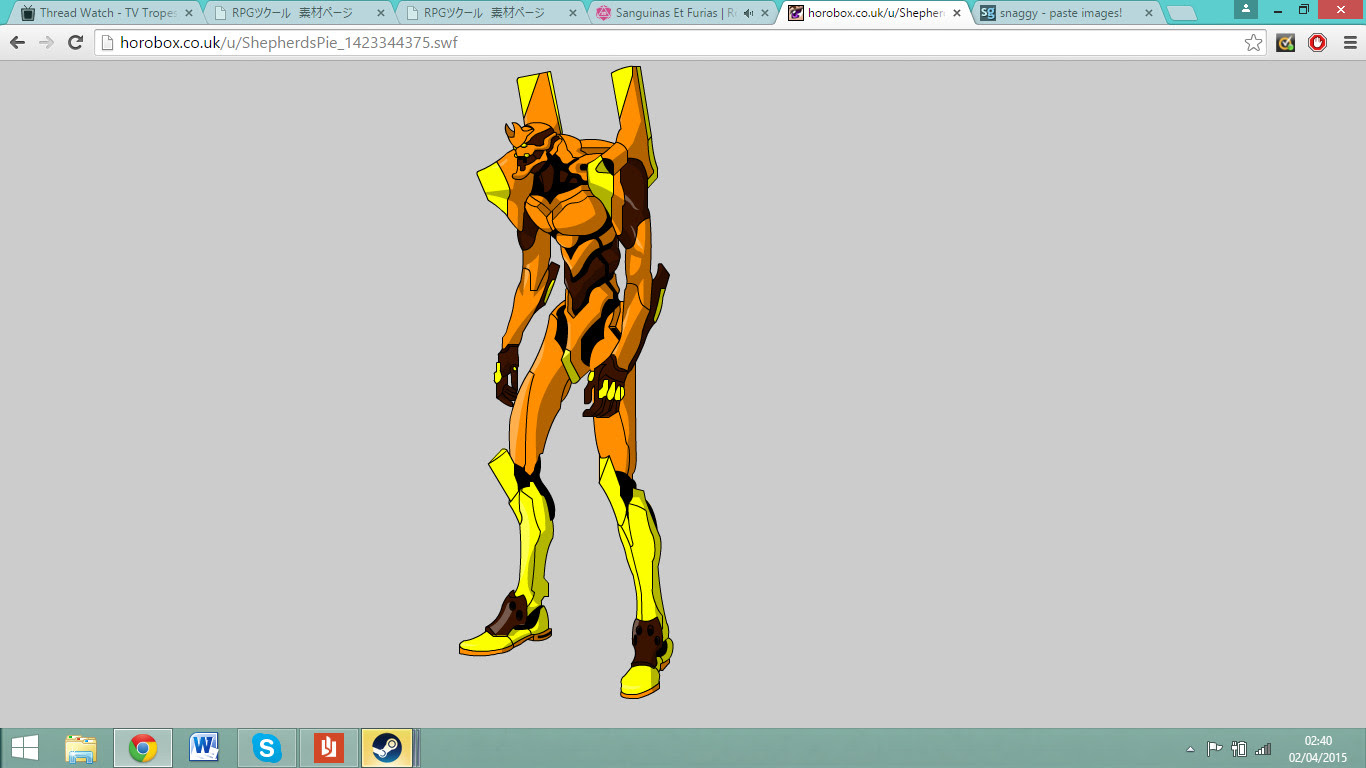Open the Windows Start menu
Screen dimensions: 1366x768
[x=25, y=748]
